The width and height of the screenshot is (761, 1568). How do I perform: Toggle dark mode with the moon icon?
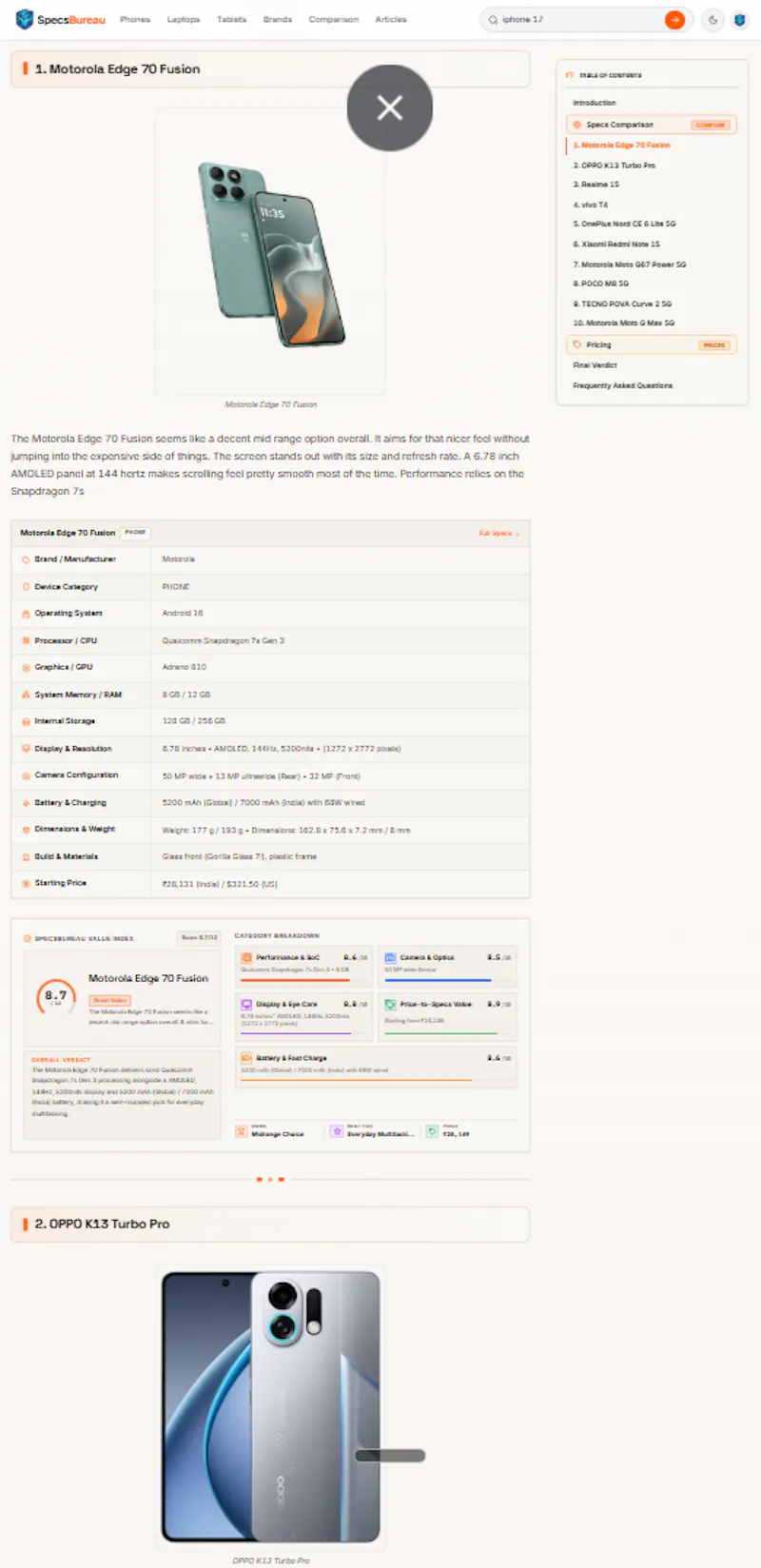(712, 19)
